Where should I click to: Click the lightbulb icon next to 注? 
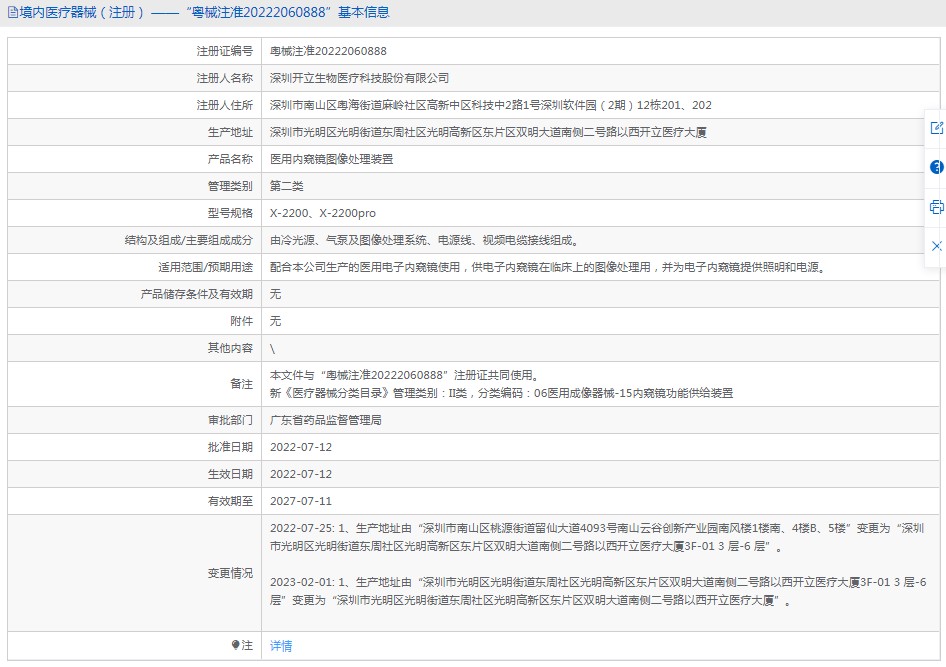pyautogui.click(x=235, y=645)
